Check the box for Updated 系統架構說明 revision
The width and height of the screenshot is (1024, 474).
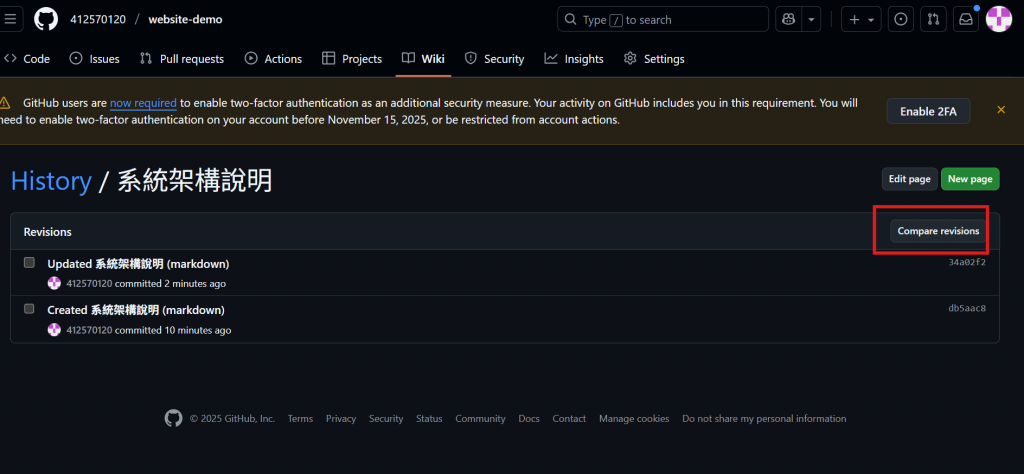click(x=29, y=262)
